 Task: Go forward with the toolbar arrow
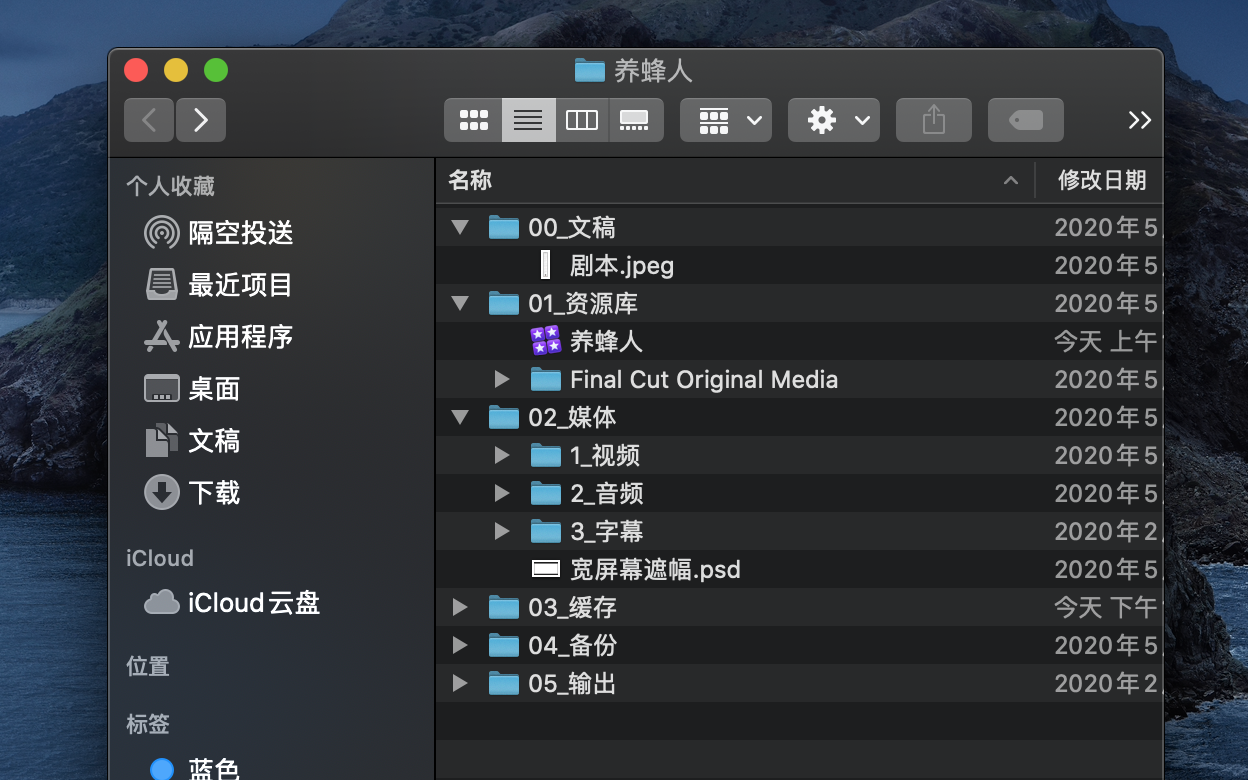pos(200,120)
